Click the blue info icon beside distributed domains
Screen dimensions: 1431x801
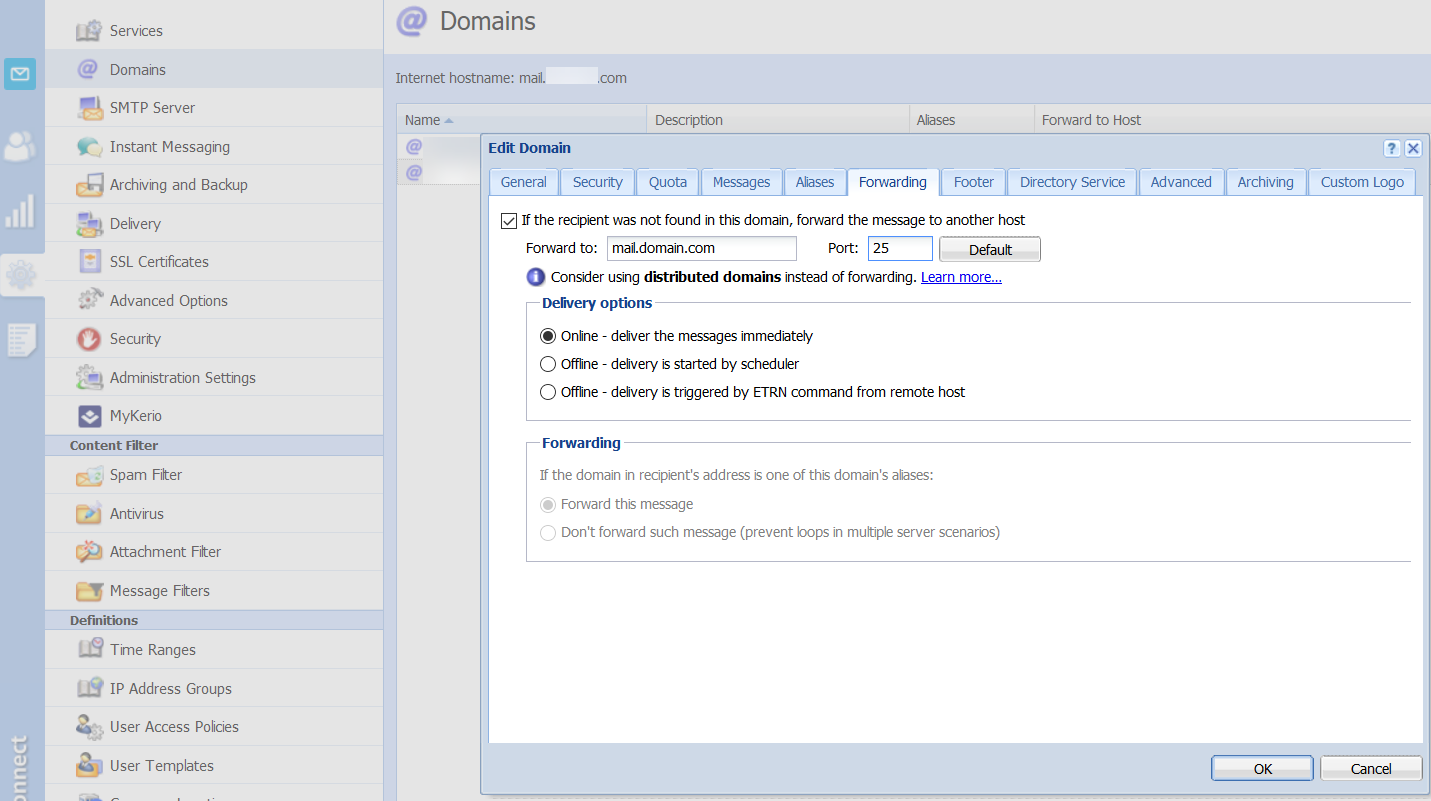point(535,277)
